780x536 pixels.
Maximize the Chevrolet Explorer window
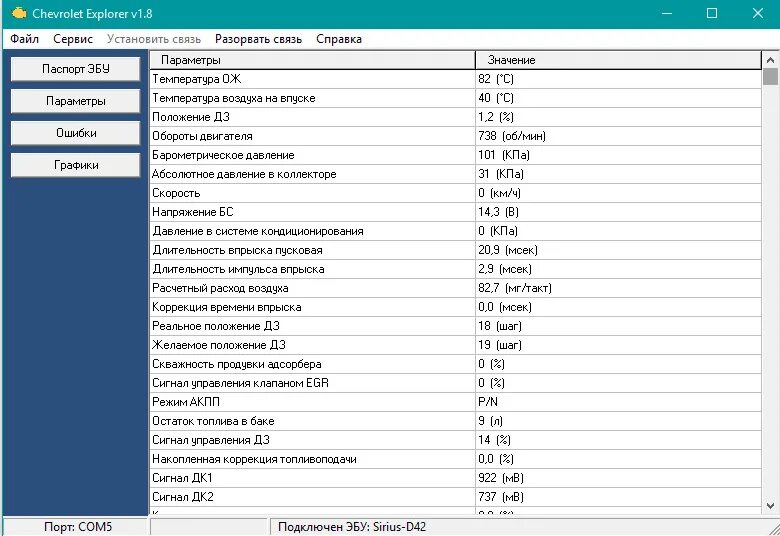point(712,13)
